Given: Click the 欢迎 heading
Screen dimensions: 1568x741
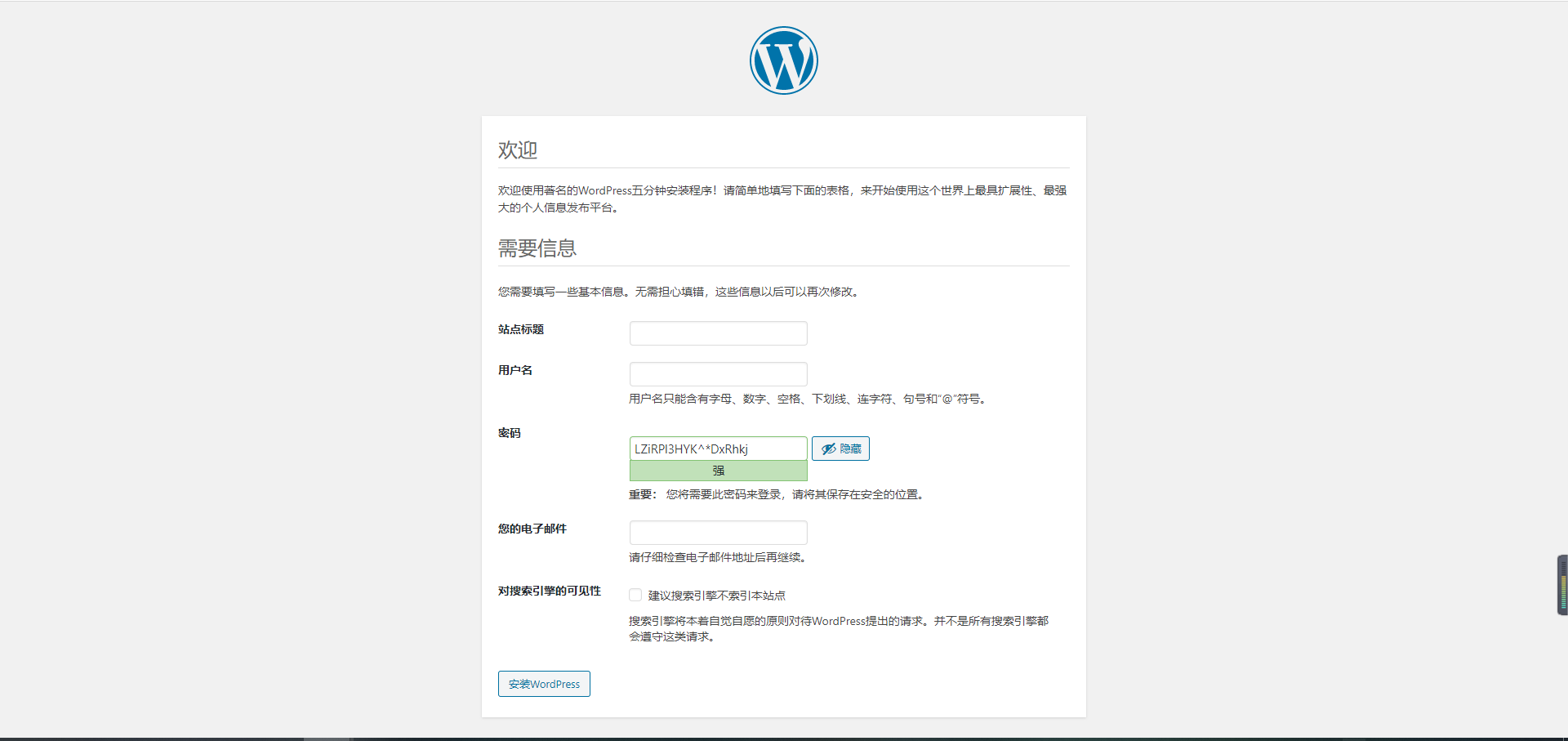Looking at the screenshot, I should pyautogui.click(x=518, y=150).
